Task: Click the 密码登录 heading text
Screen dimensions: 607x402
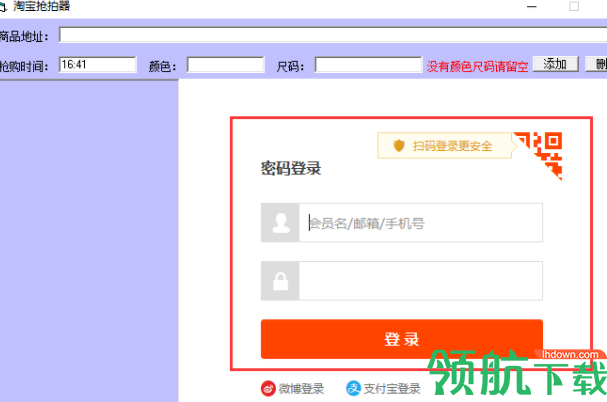Action: click(x=291, y=168)
